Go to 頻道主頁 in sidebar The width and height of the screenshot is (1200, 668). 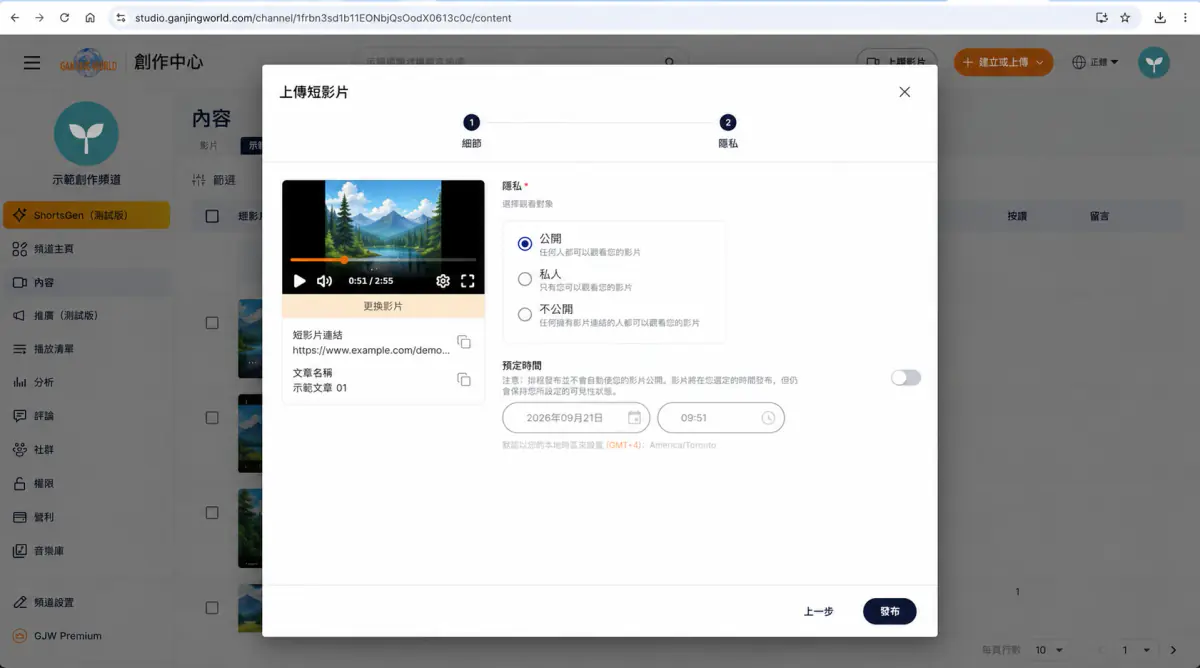pos(86,248)
